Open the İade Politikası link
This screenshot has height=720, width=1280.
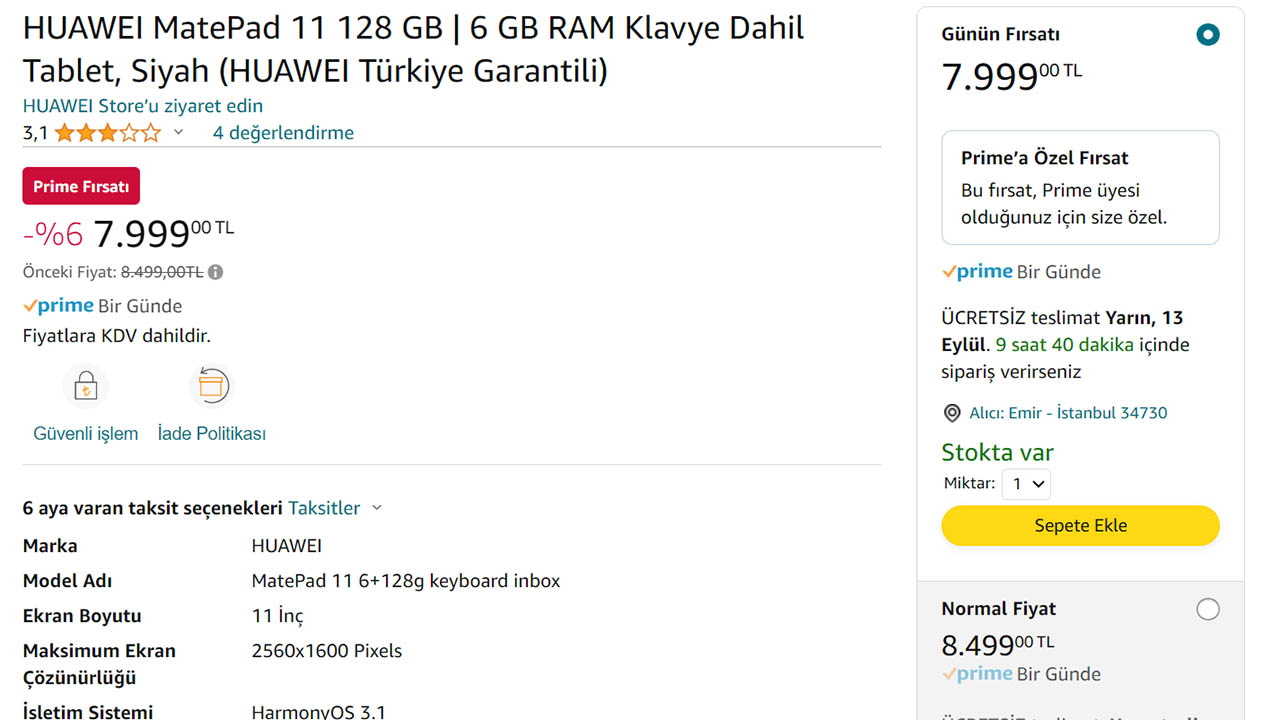212,434
